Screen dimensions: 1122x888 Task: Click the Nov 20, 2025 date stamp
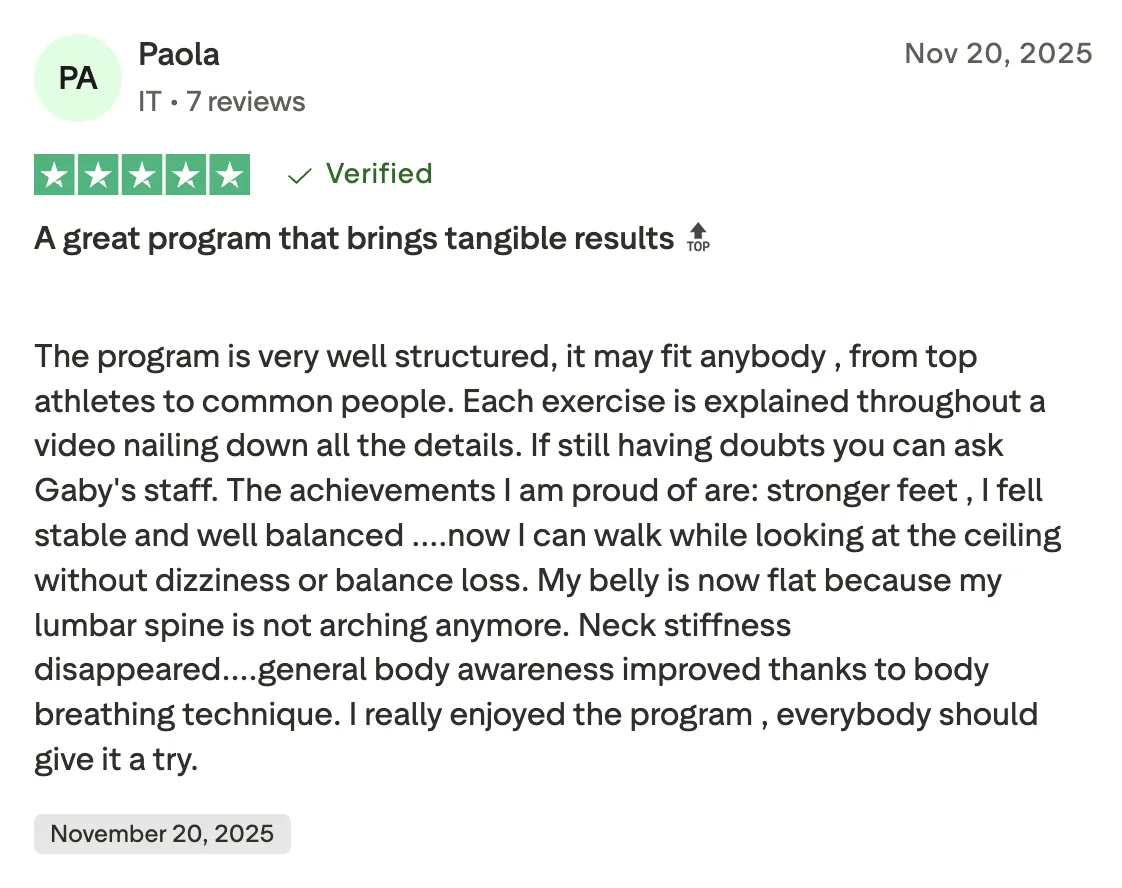(998, 54)
